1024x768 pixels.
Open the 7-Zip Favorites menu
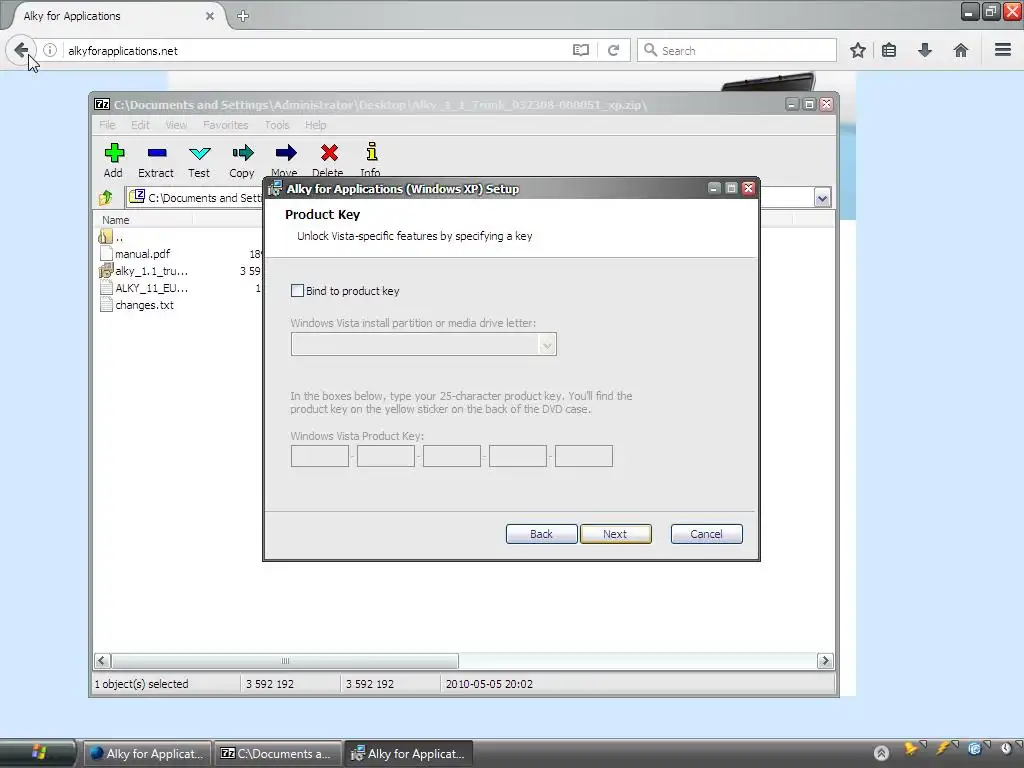[x=225, y=125]
